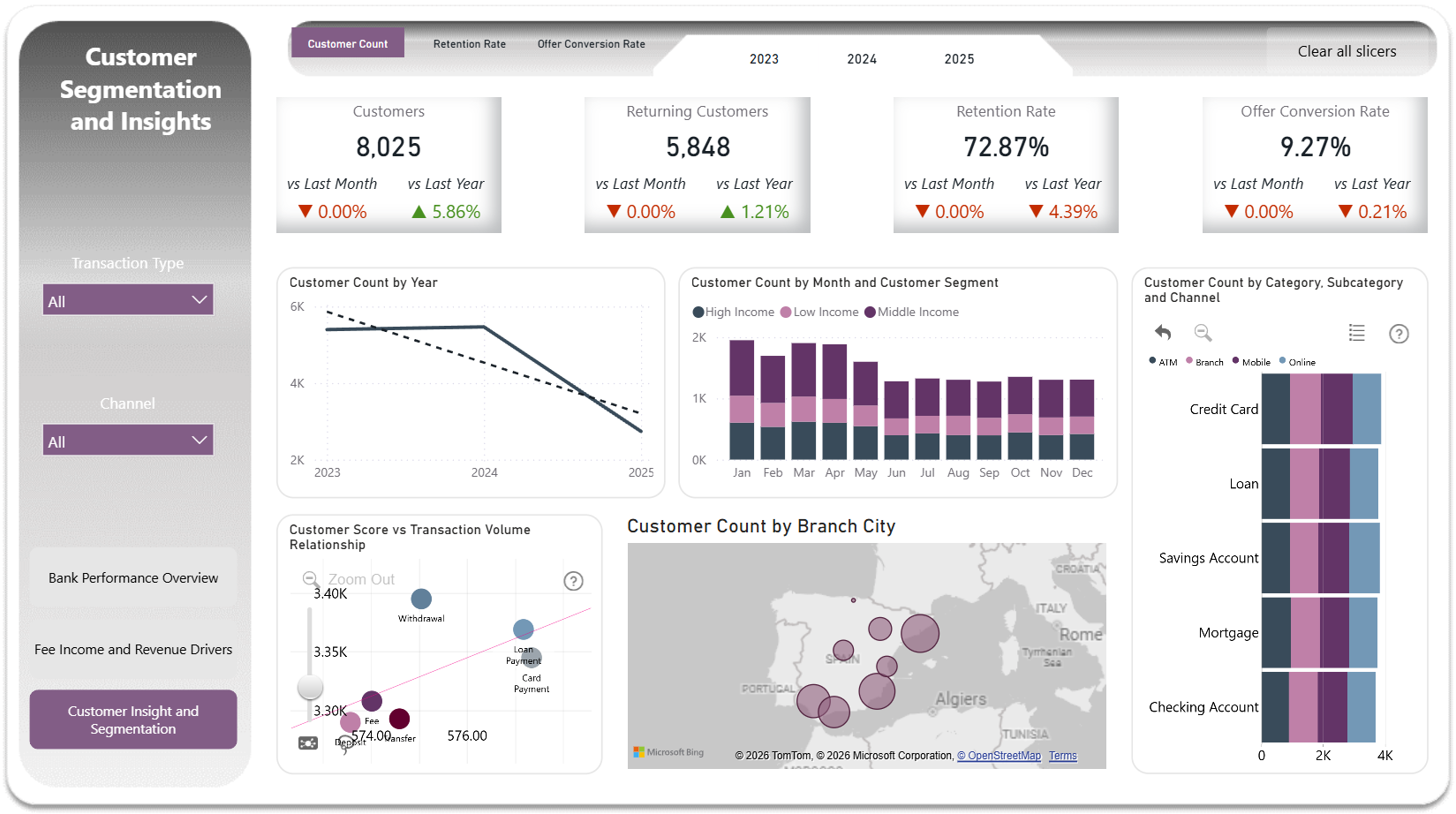The image size is (1456, 814).
Task: Click the October bar in the monthly chart
Action: click(x=1020, y=418)
